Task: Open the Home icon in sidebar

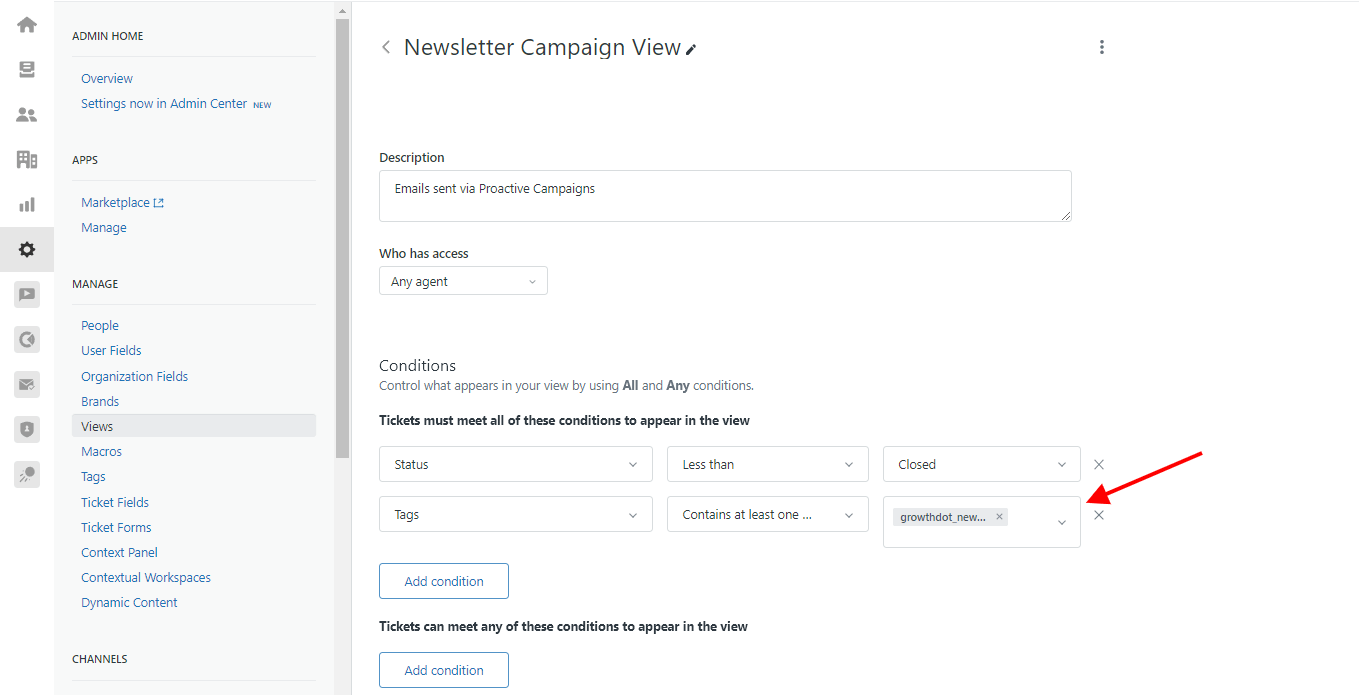Action: click(x=27, y=25)
